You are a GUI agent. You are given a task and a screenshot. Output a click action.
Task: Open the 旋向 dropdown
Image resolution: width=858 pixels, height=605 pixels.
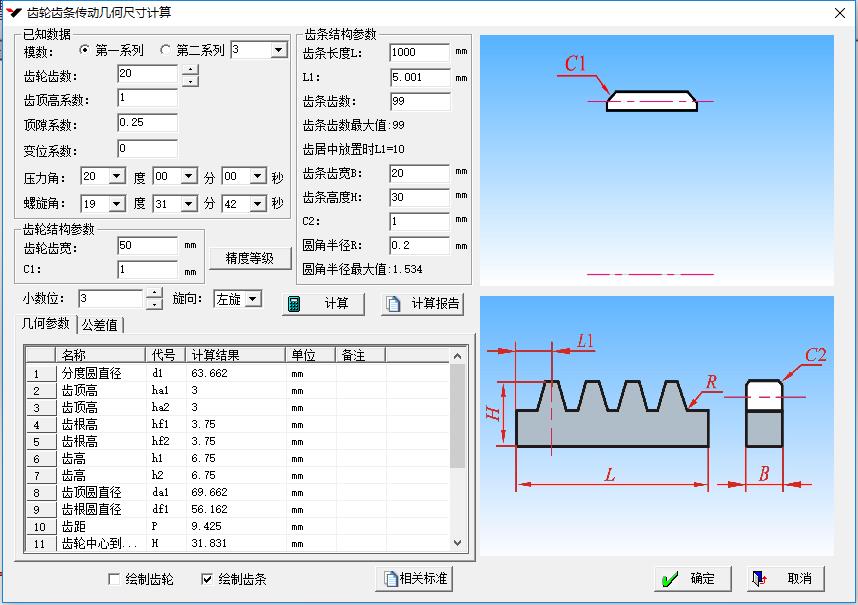[252, 299]
